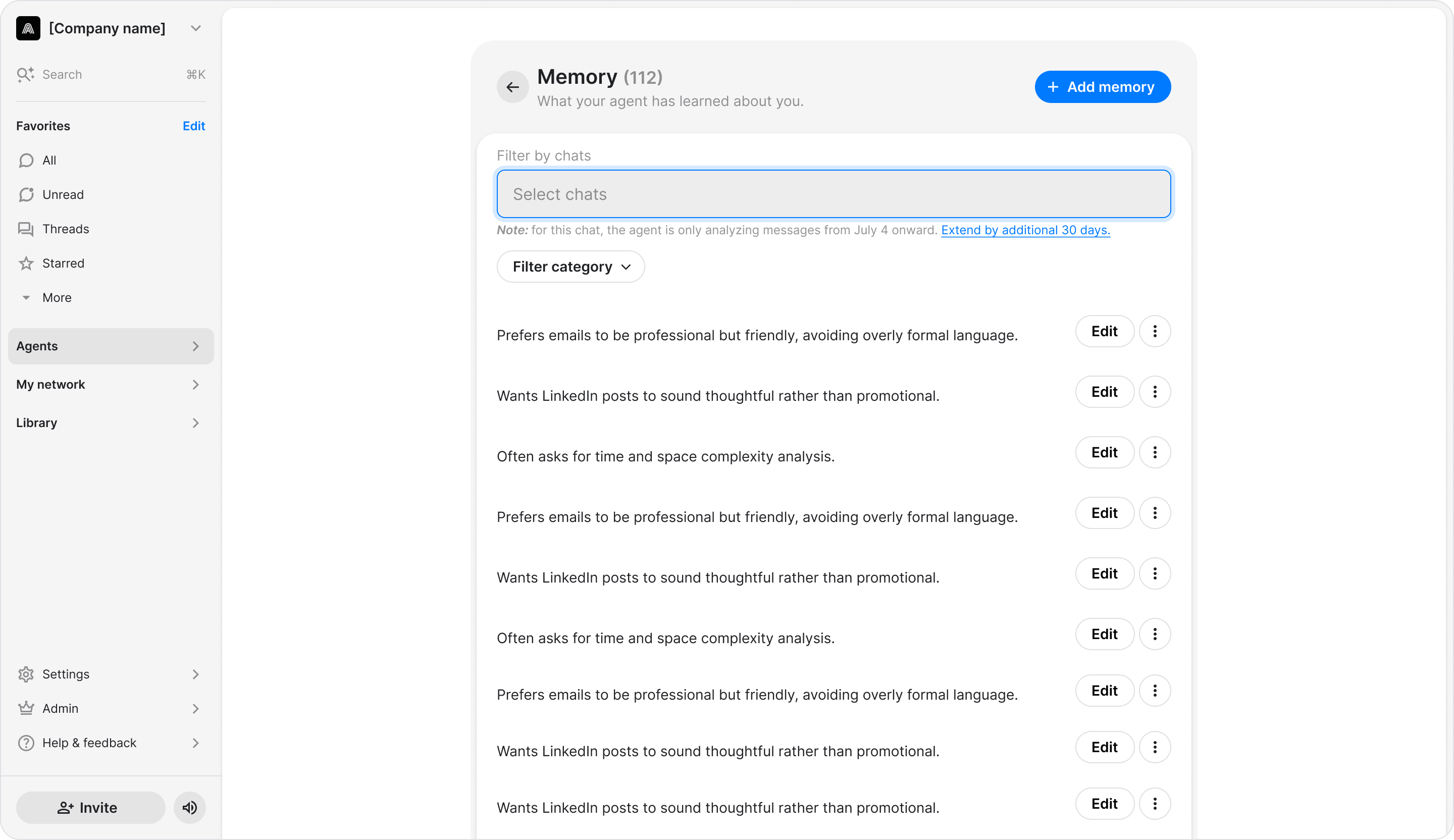Open three-dot menu for the last LinkedIn memory row

click(1155, 804)
